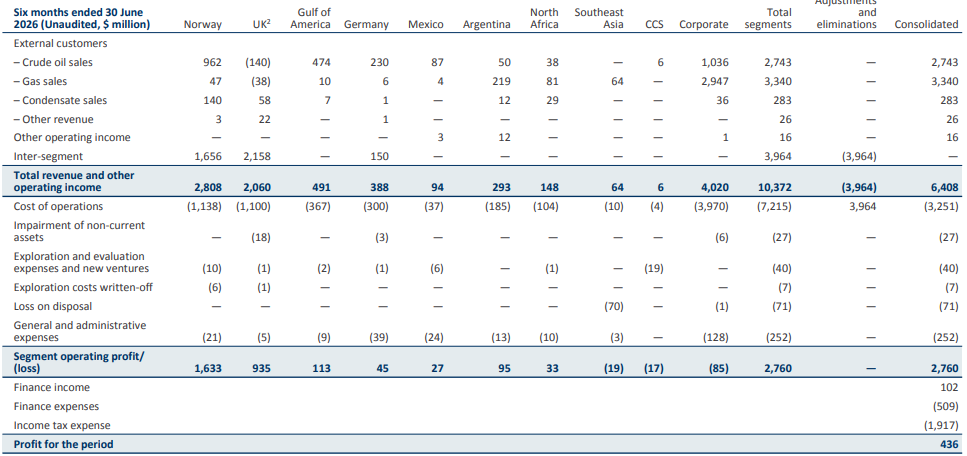Select the 'External customers' row label
Viewport: 967px width, 456px height.
click(60, 43)
